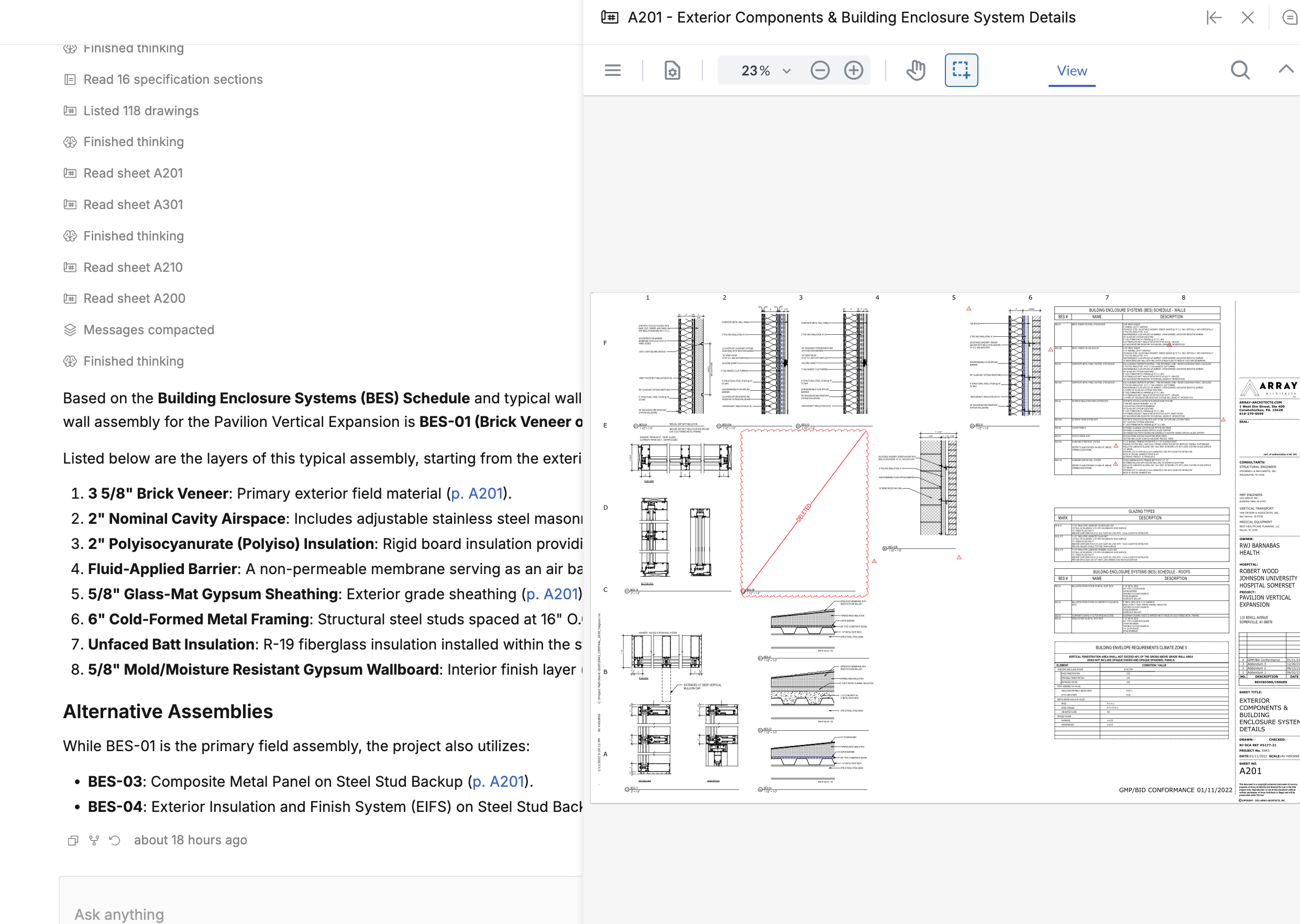Regenerate response with the retry icon

pyautogui.click(x=115, y=840)
